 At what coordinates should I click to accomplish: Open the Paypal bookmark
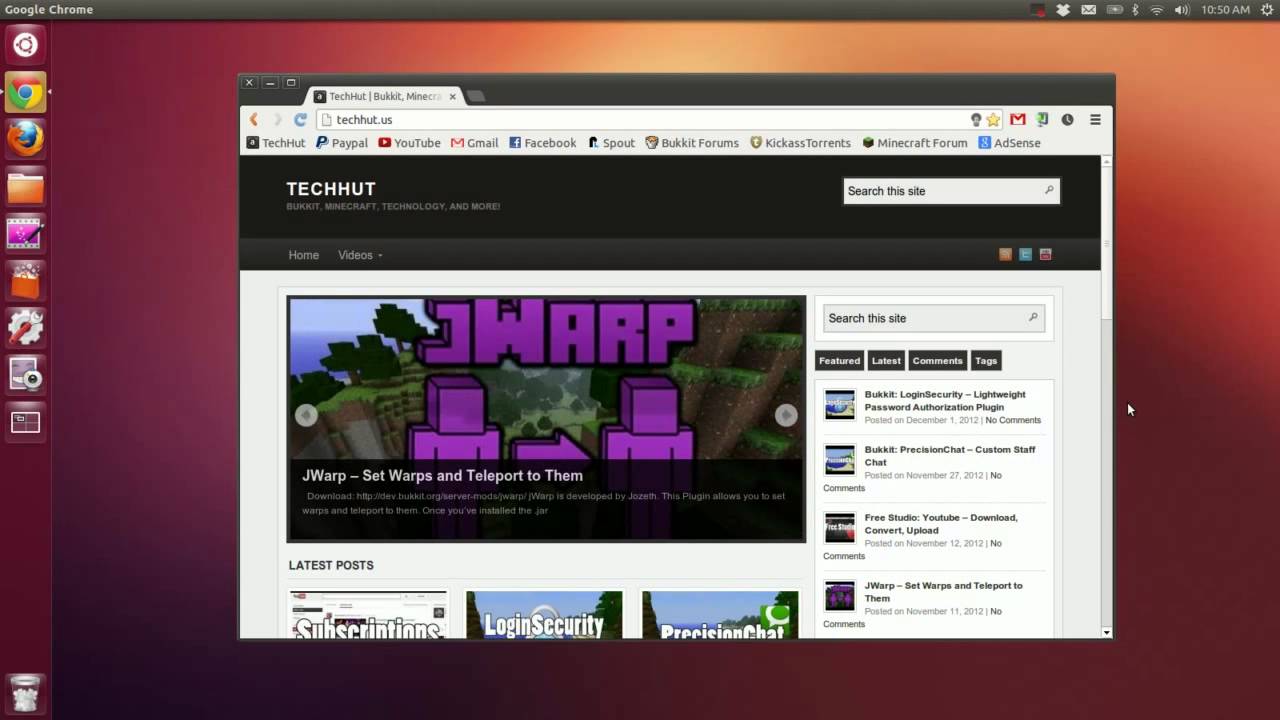pyautogui.click(x=342, y=143)
